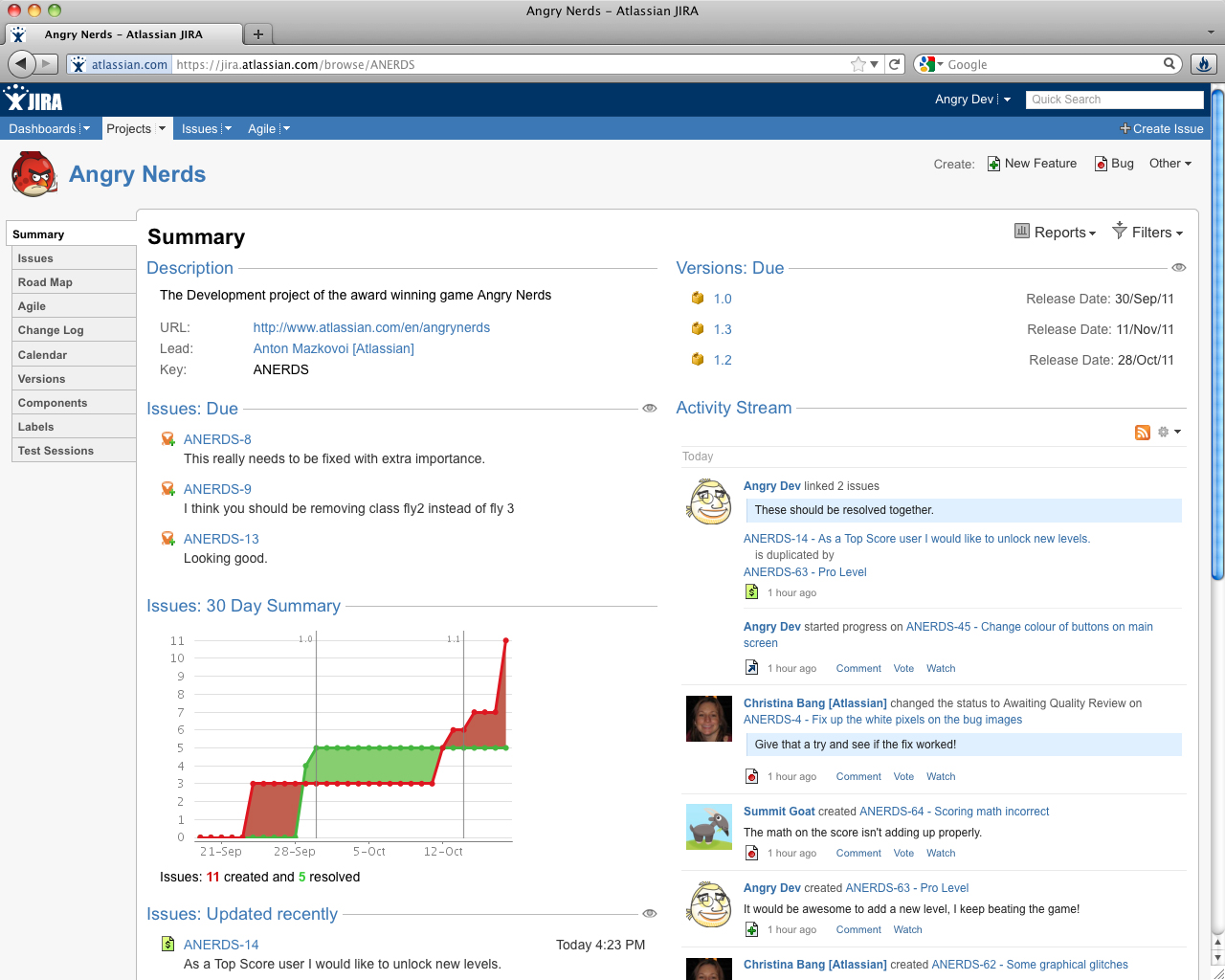Open ANERDS-63 - Pro Level duplicate link
This screenshot has width=1225, height=980.
pyautogui.click(x=805, y=572)
